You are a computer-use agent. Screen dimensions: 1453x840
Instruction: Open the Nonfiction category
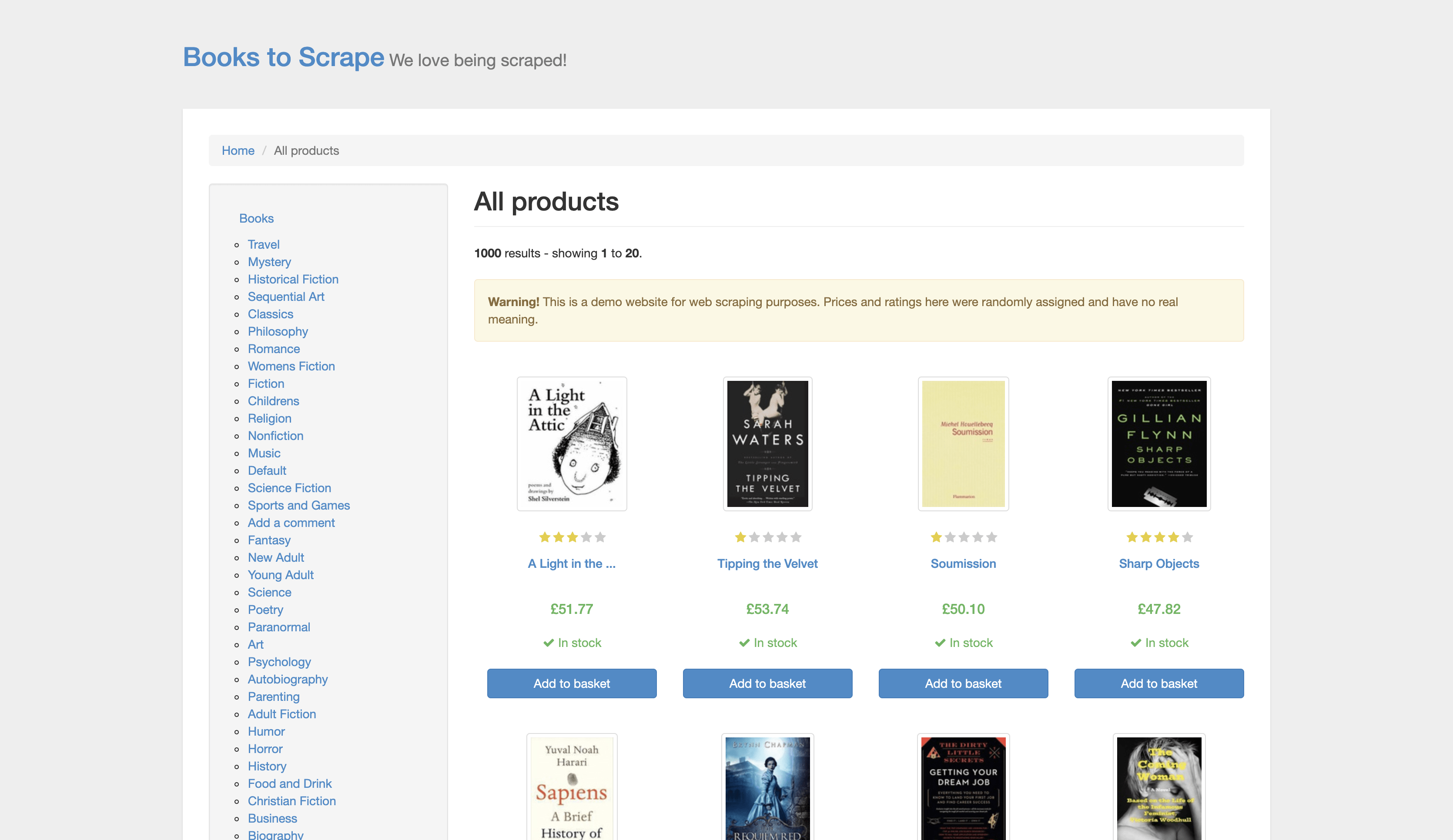(276, 436)
